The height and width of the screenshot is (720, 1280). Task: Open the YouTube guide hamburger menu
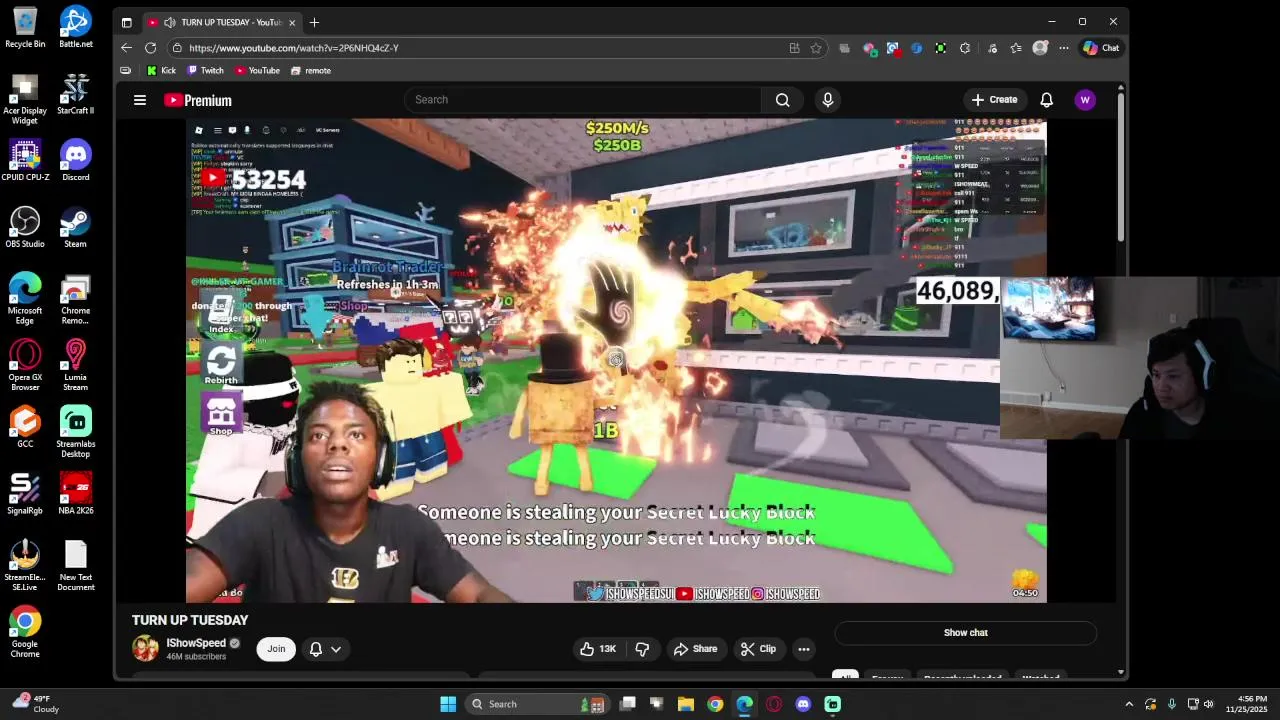(x=140, y=100)
